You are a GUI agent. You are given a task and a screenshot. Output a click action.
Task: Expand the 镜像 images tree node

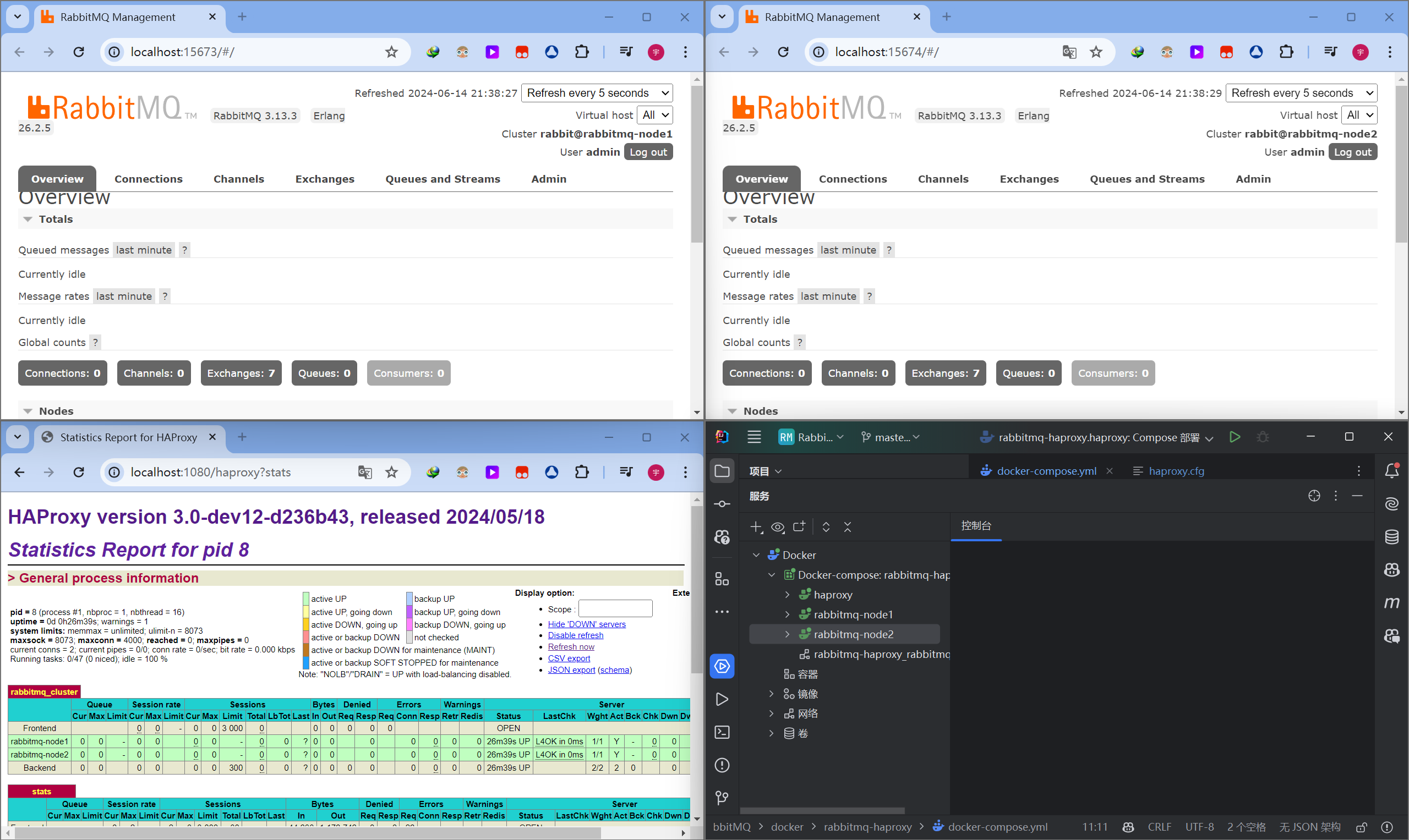[771, 693]
